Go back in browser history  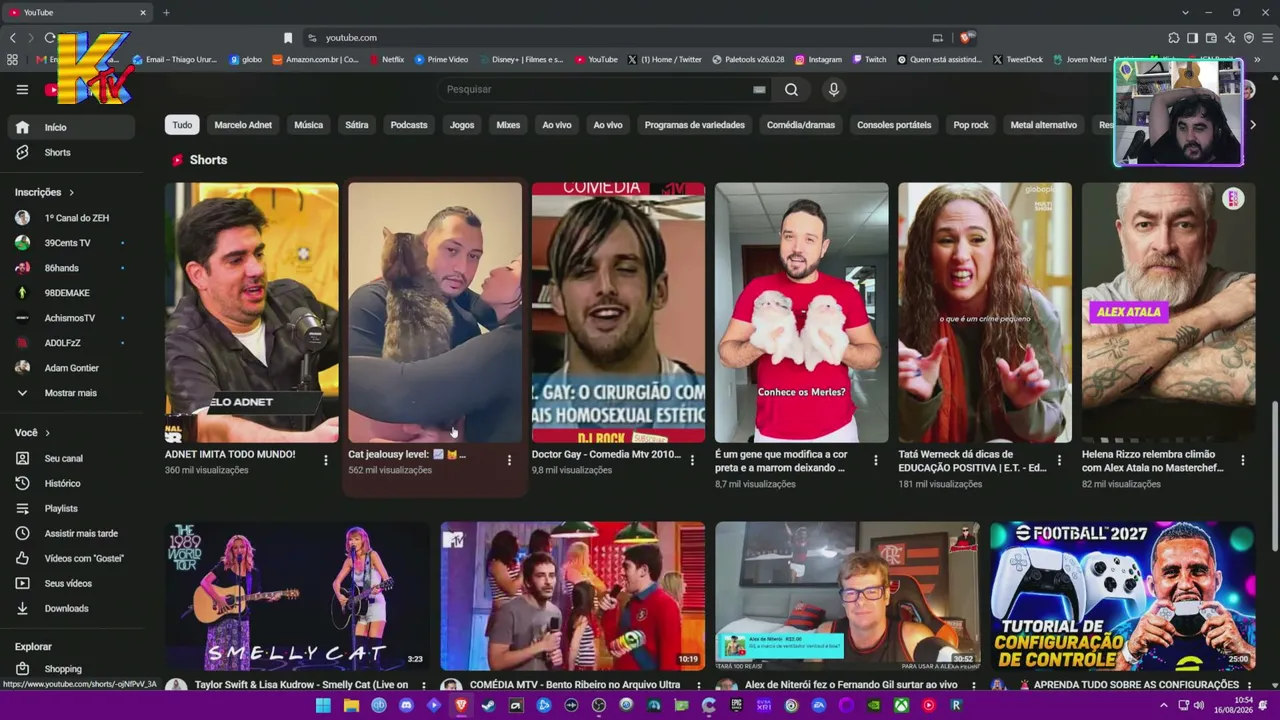pos(13,38)
